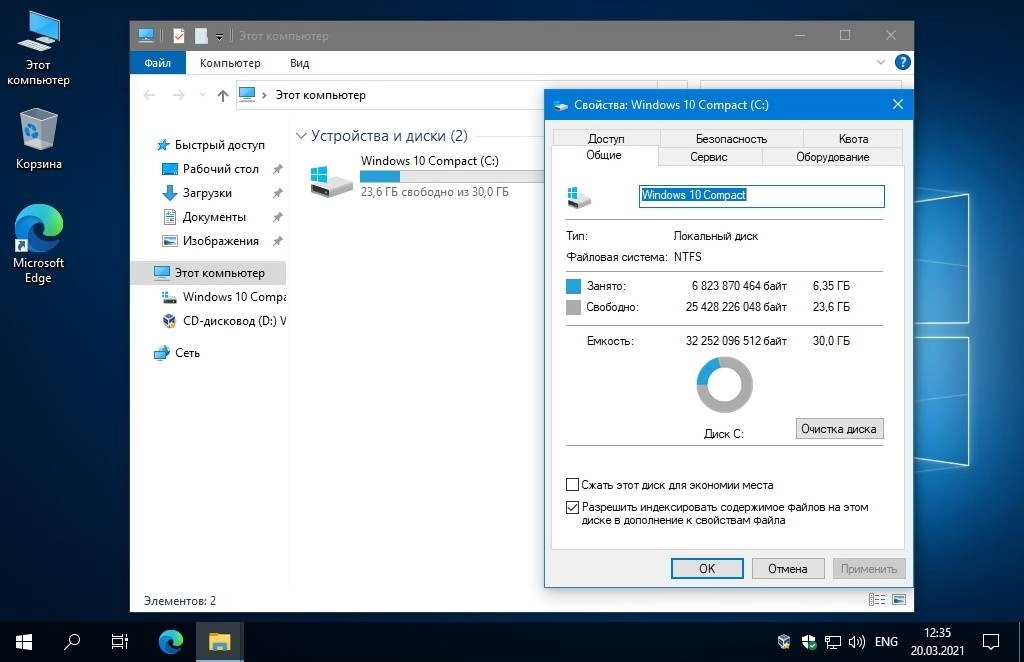This screenshot has width=1024, height=662.
Task: Open Edge from the taskbar
Action: [x=171, y=642]
